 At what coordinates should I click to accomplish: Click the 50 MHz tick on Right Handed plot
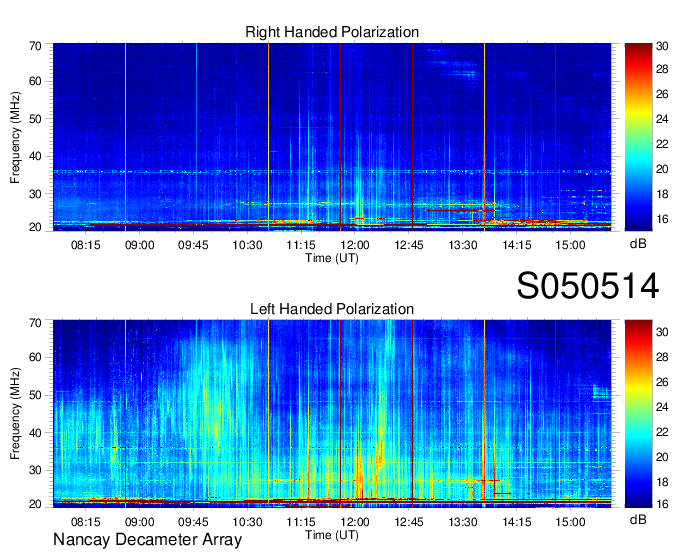tap(35, 119)
